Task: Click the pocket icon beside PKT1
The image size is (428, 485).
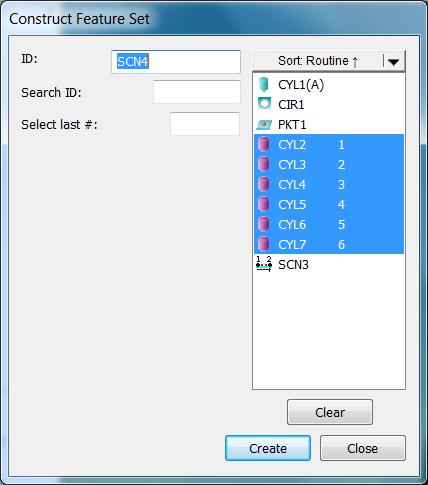Action: (x=264, y=125)
